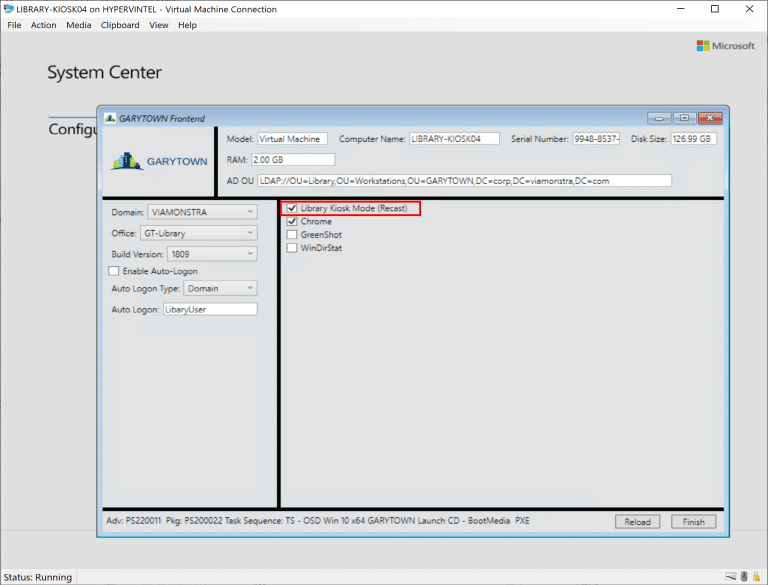Viewport: 768px width, 585px height.
Task: Open the Action menu
Action: (43, 25)
